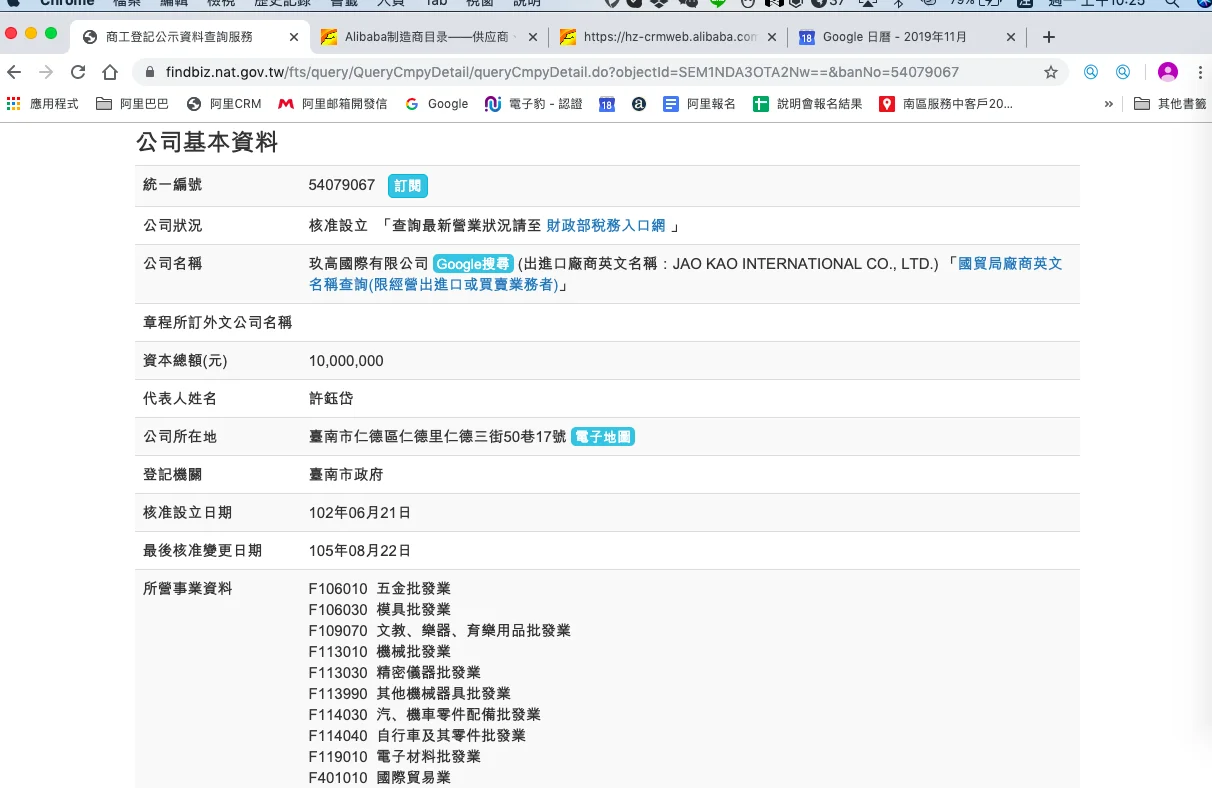Screen dimensions: 1212x788
Task: Open Chrome's three-dot menu
Action: pos(1200,72)
